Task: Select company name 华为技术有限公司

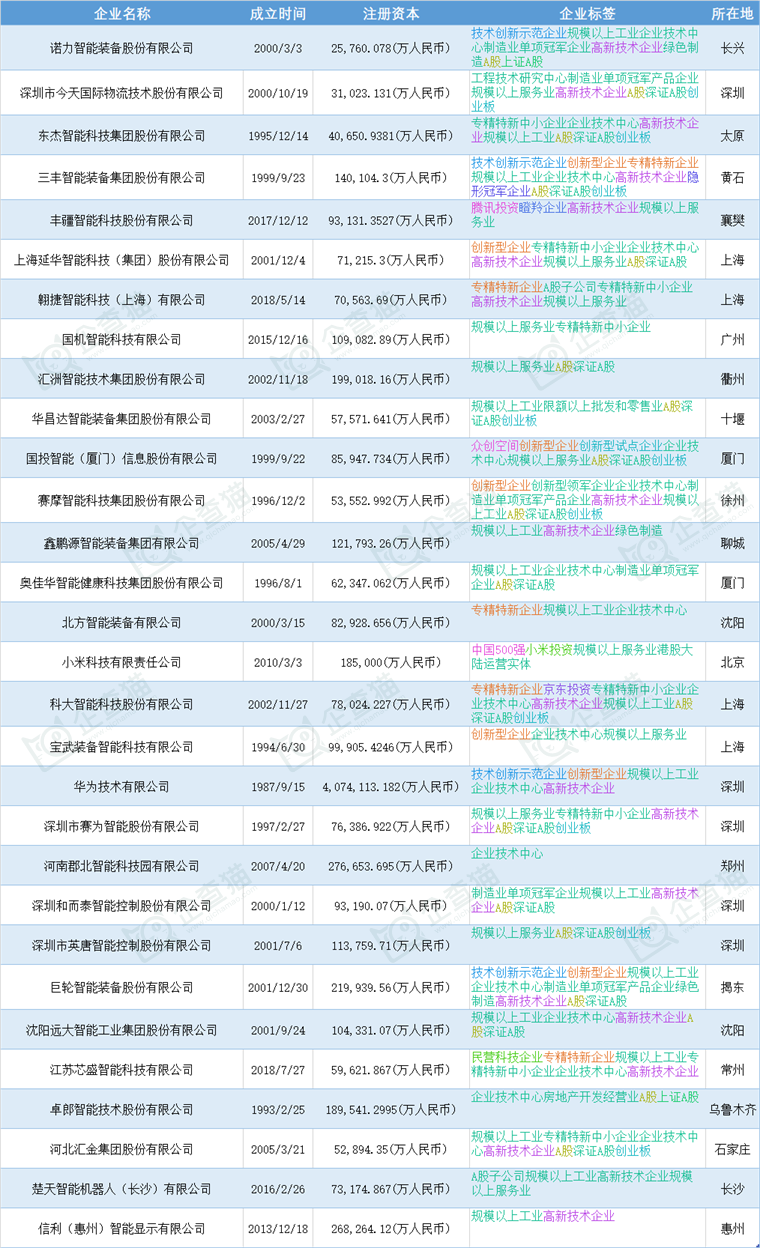Action: (x=122, y=786)
